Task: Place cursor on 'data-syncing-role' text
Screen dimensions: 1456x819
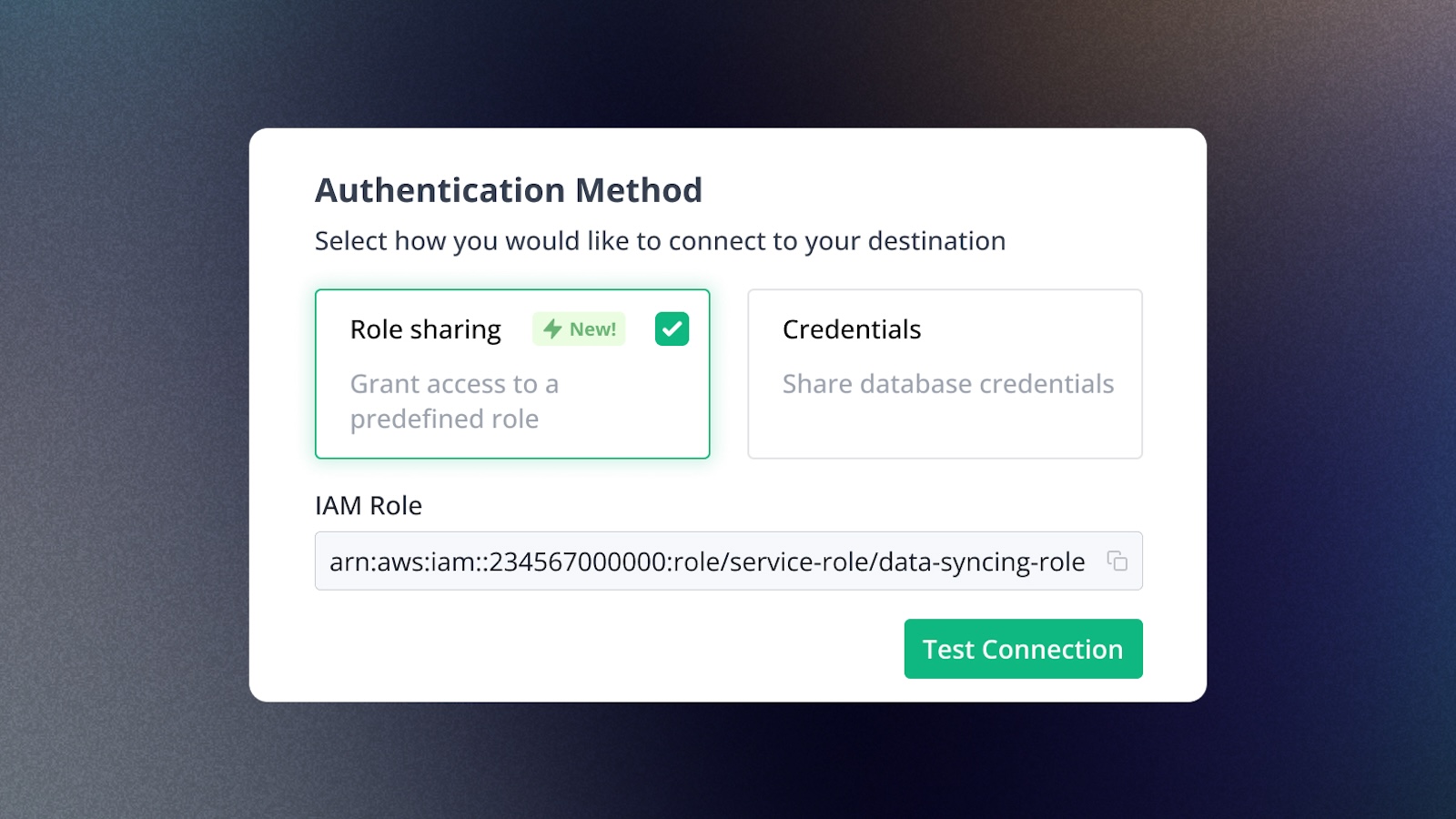Action: click(981, 562)
